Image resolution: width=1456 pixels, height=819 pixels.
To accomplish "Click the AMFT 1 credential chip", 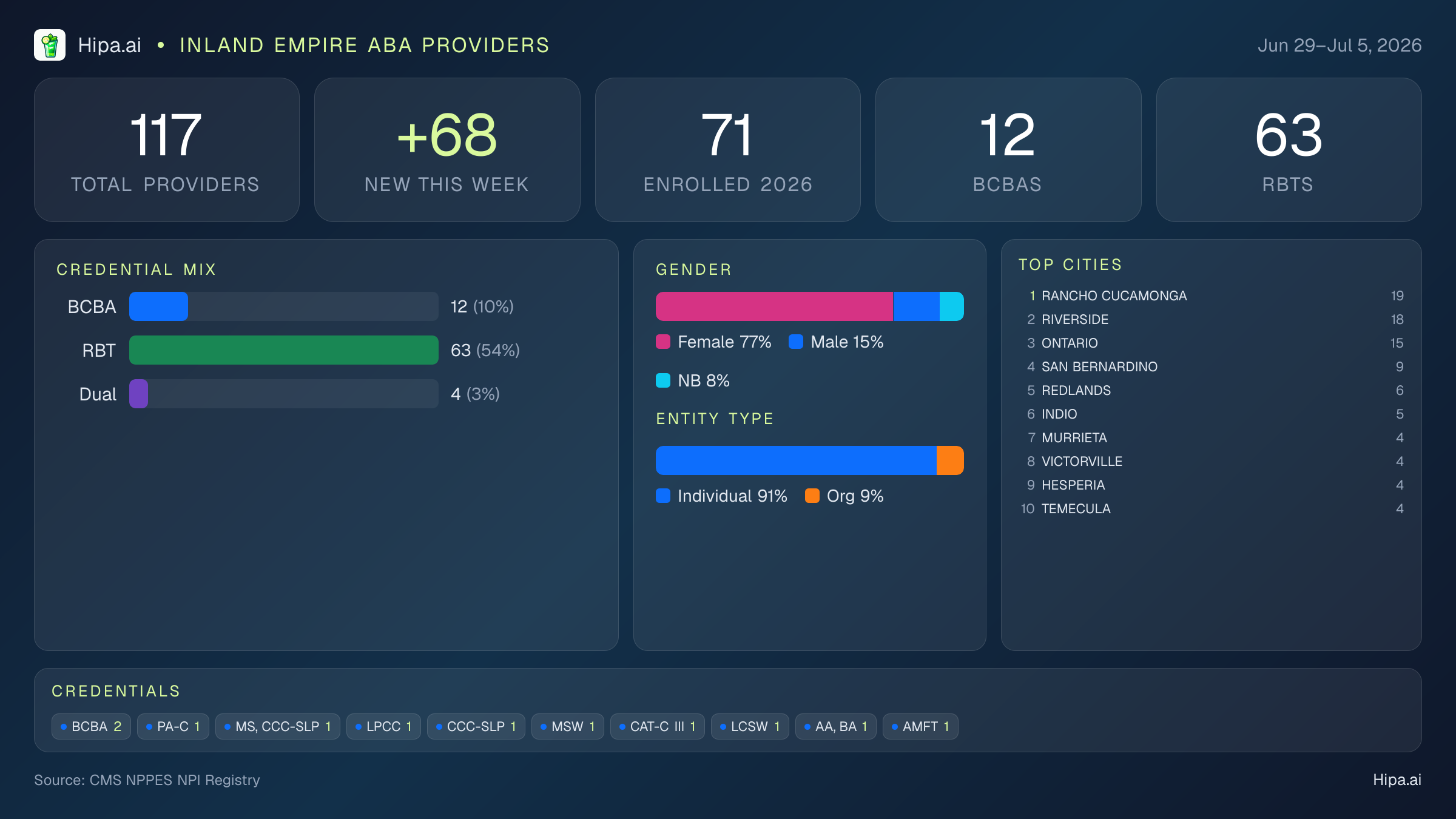I will pyautogui.click(x=920, y=726).
